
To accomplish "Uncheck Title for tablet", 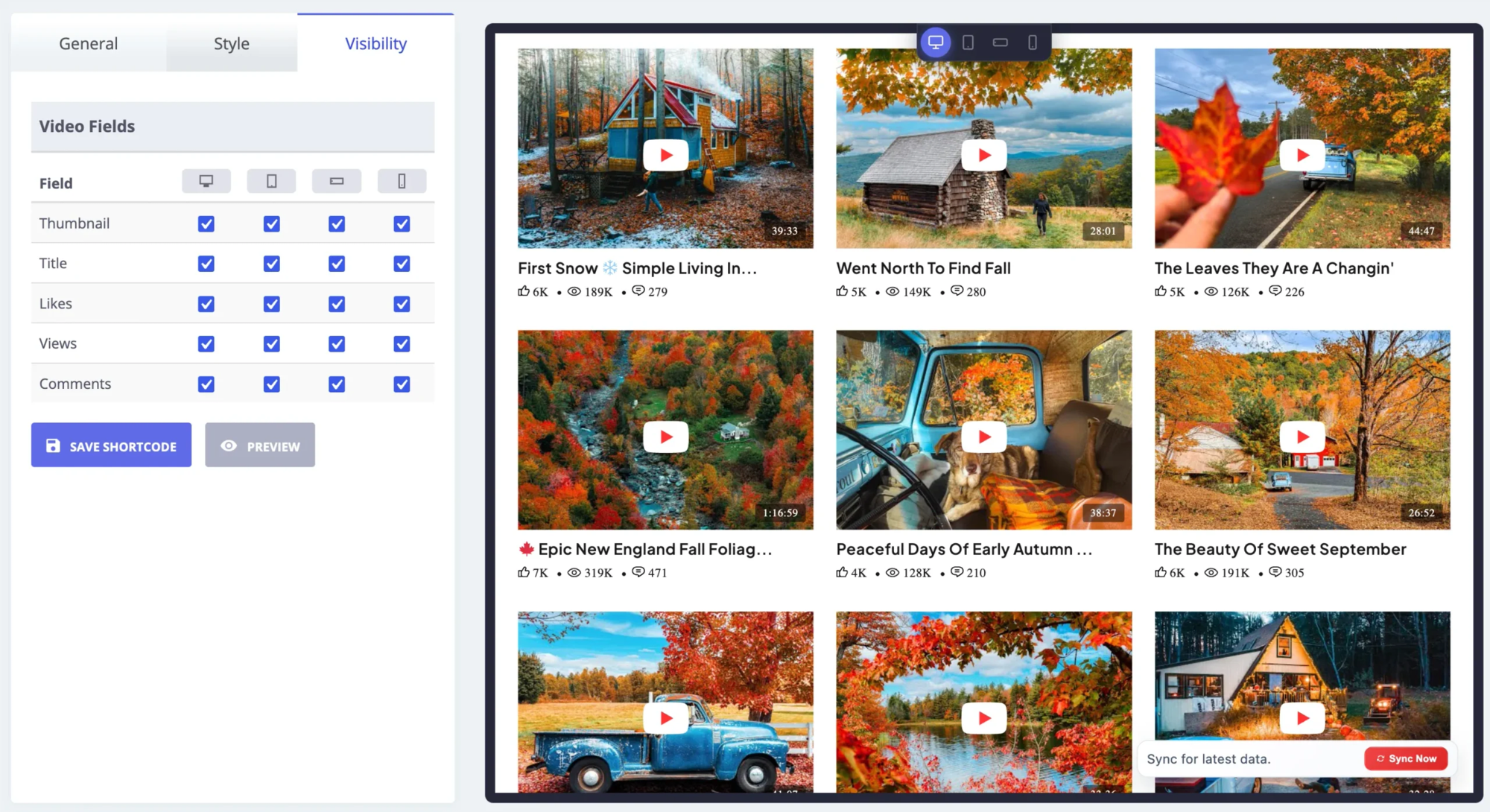I will pos(272,264).
